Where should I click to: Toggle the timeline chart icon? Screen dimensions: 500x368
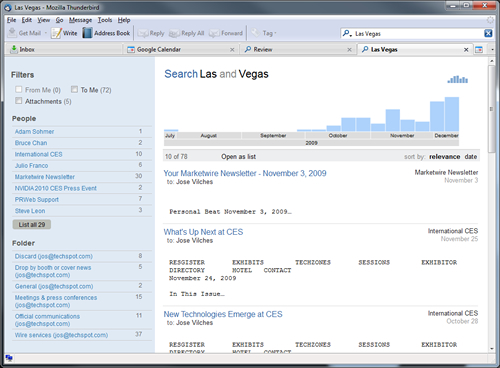click(458, 79)
